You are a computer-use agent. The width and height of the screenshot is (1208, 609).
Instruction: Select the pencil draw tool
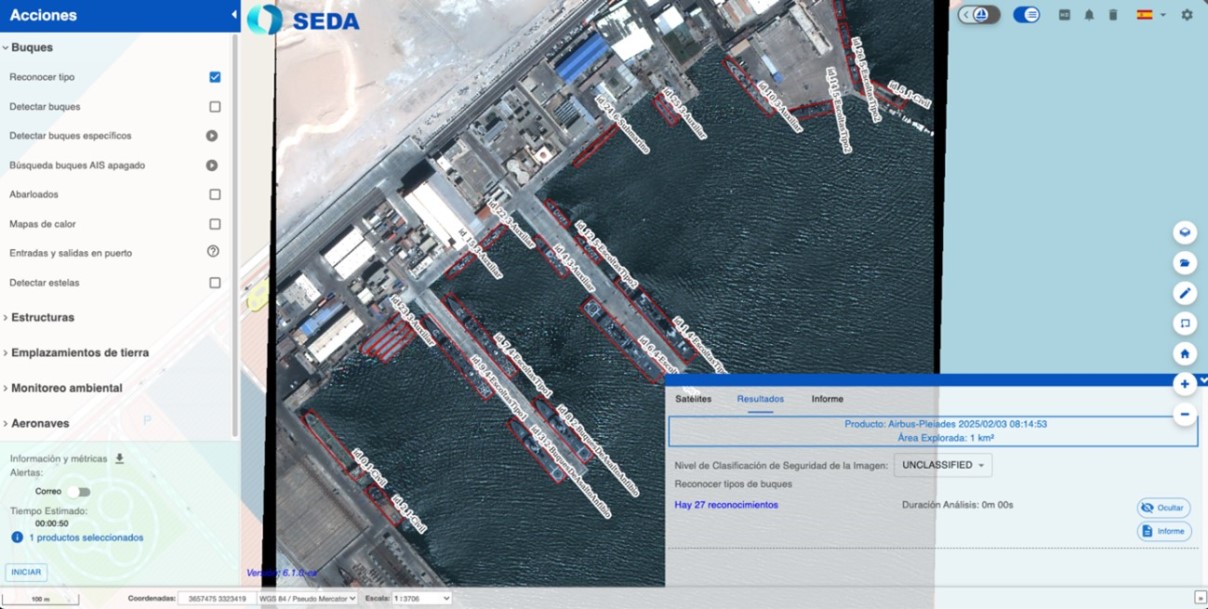[x=1185, y=293]
